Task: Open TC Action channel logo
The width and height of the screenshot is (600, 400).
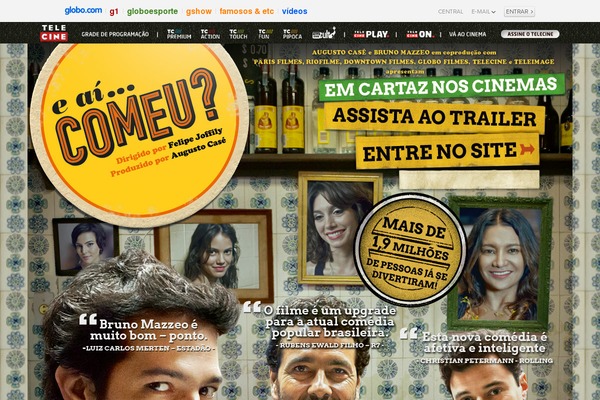Action: (210, 34)
